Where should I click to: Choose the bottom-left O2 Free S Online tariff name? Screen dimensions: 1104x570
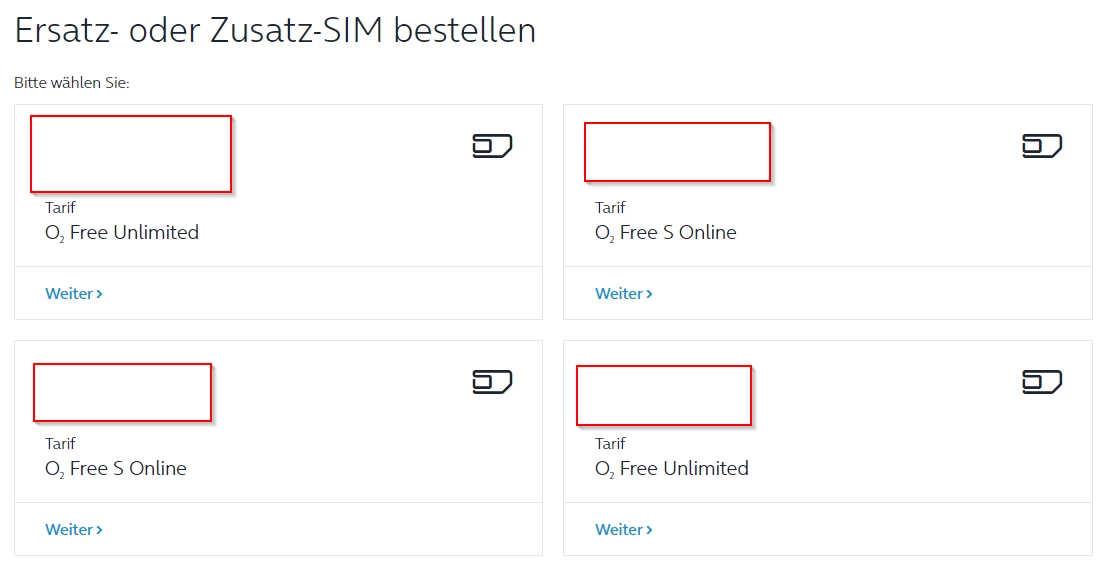(x=116, y=469)
